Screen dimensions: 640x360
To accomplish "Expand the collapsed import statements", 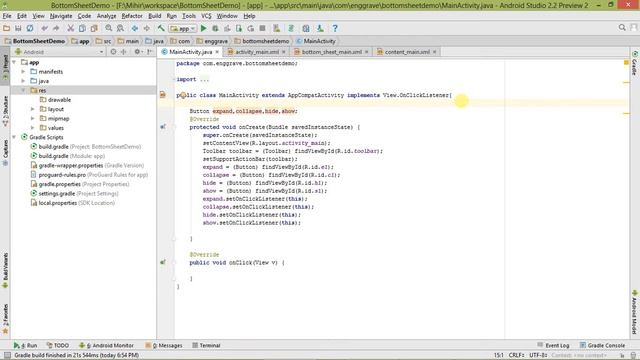I will click(x=204, y=79).
